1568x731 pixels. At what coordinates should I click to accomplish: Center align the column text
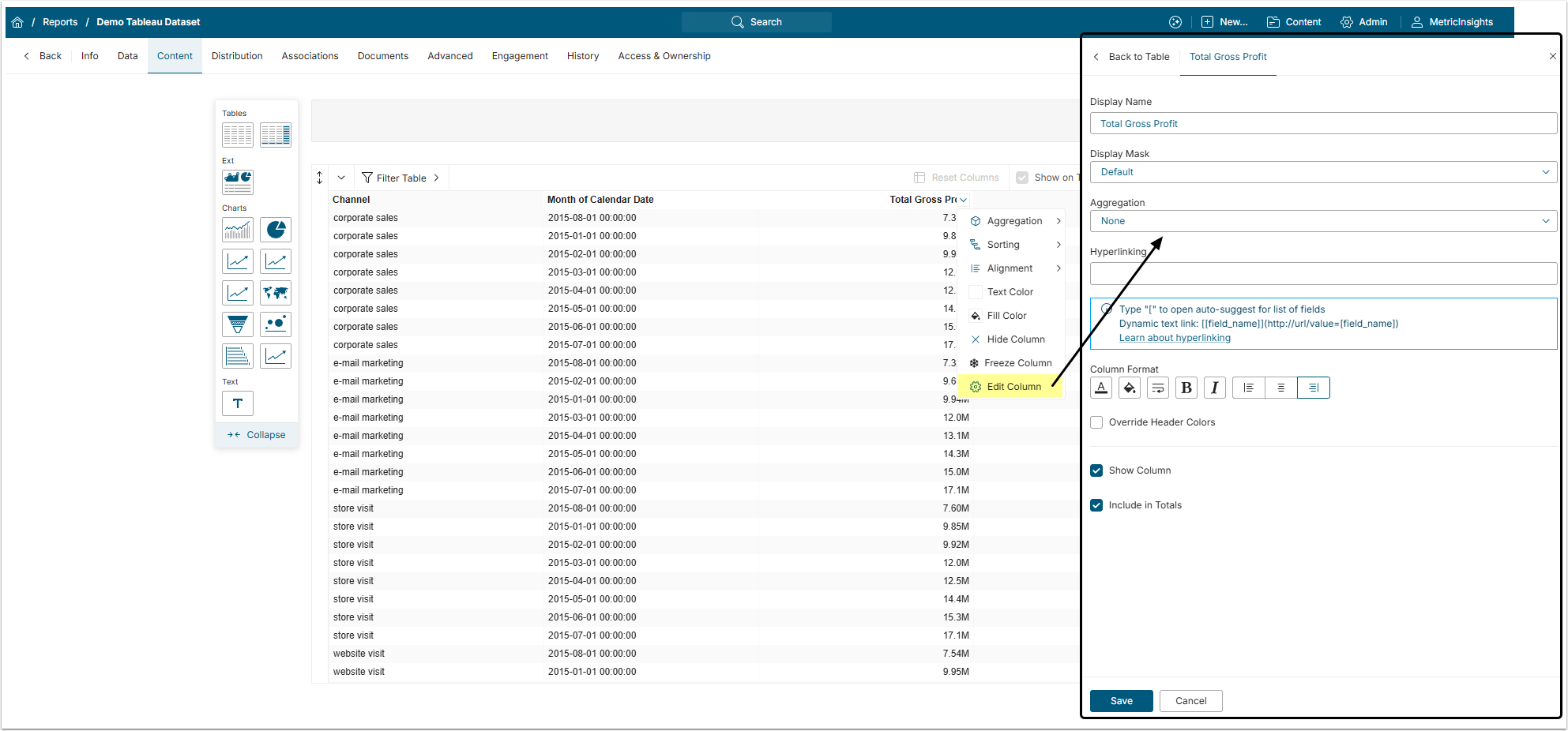1280,388
